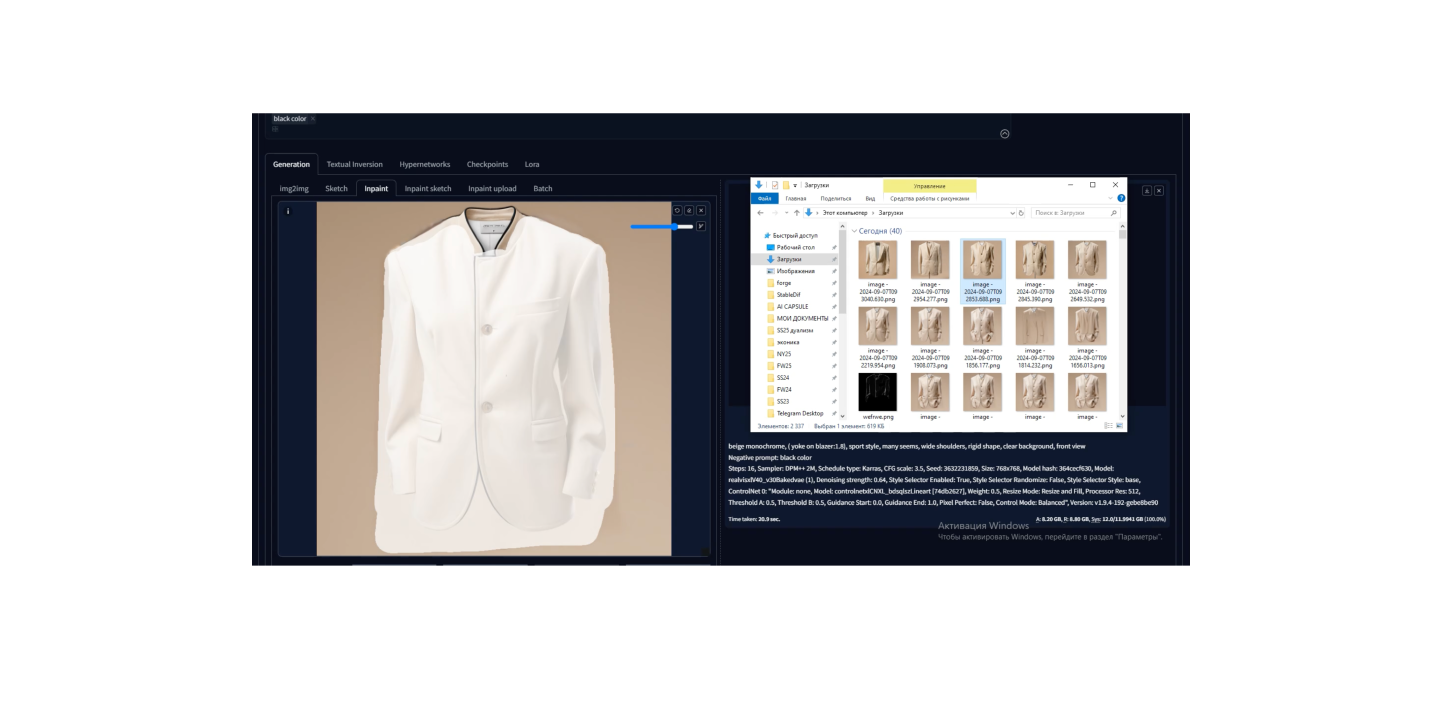Image resolution: width=1440 pixels, height=720 pixels.
Task: Collapse the Сегодня (40) file group
Action: click(x=854, y=231)
